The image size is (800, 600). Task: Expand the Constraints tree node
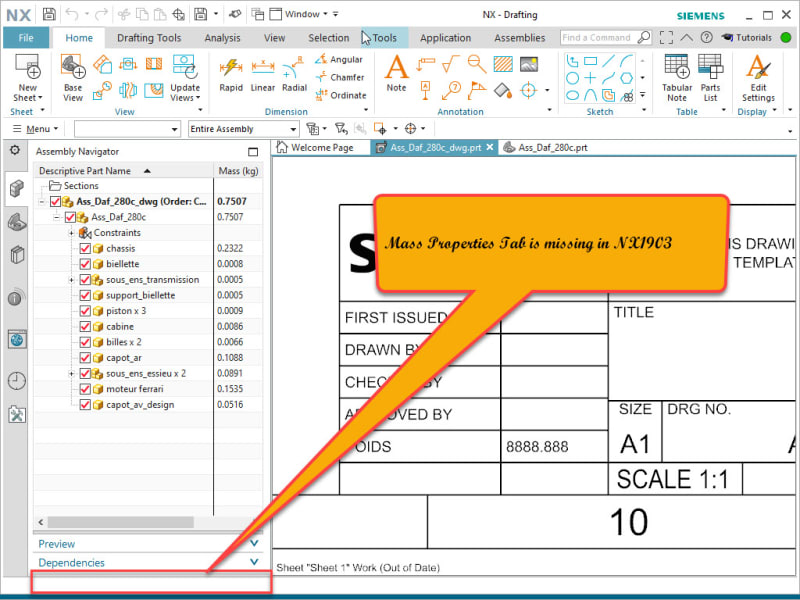pyautogui.click(x=71, y=233)
